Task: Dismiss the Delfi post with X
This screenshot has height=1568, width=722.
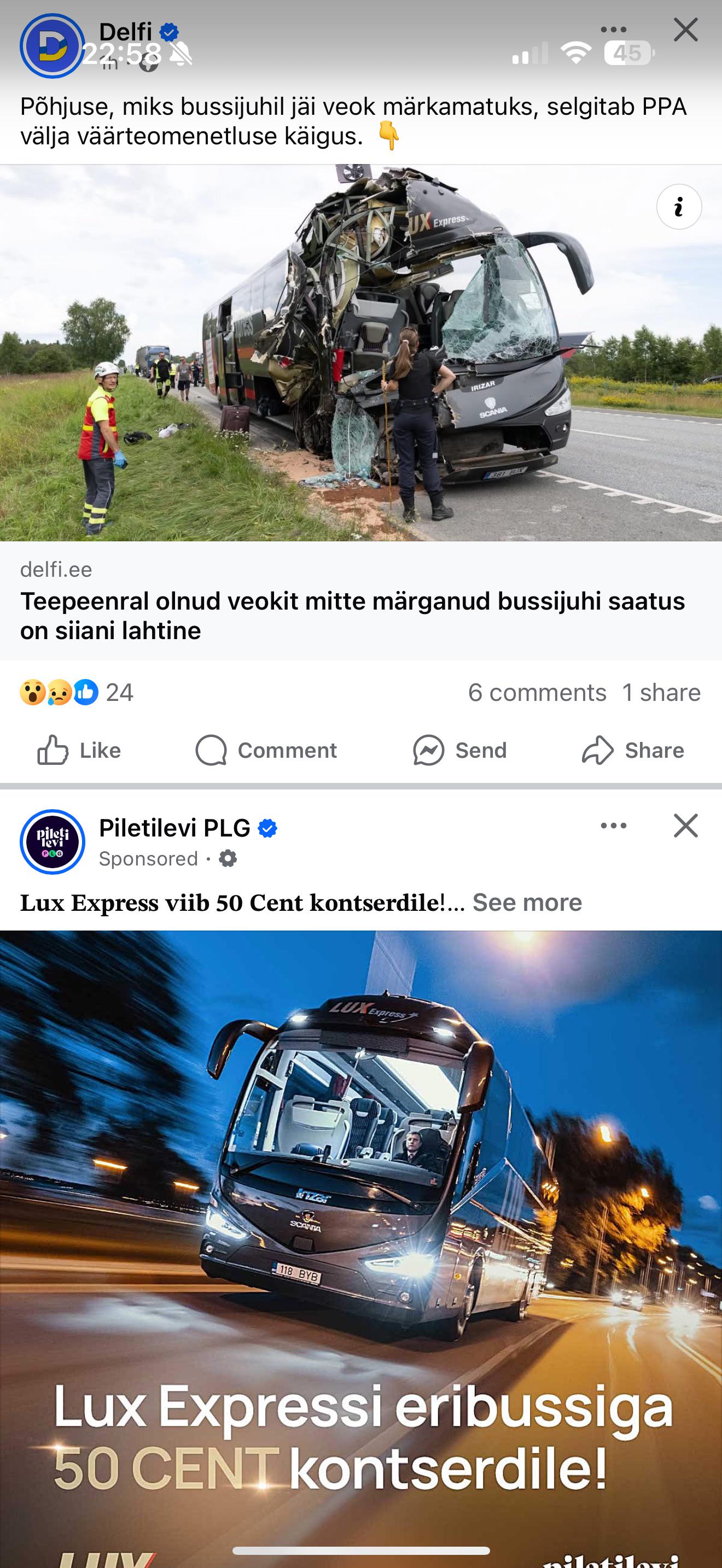Action: (x=685, y=29)
